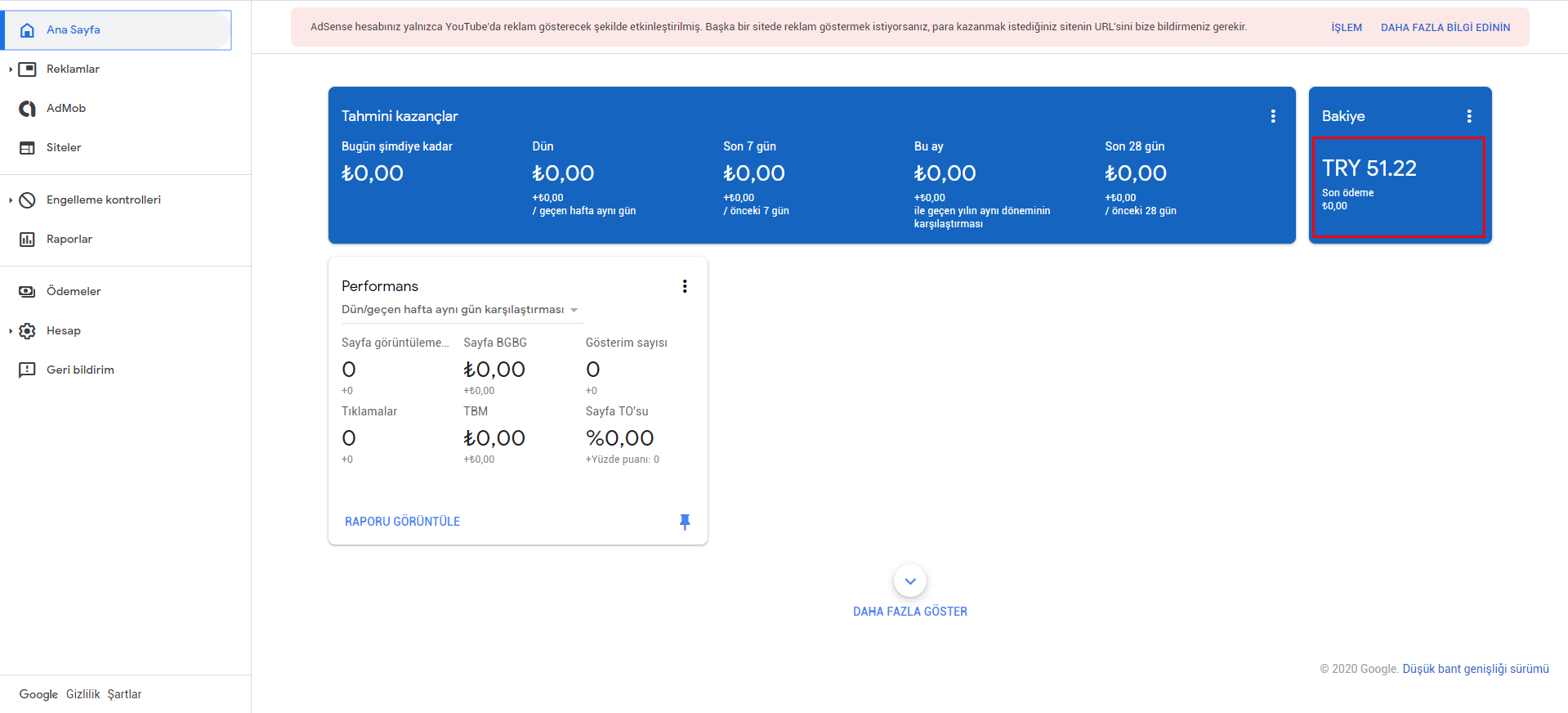Click the Gösterim sayısı metric label

coord(627,343)
